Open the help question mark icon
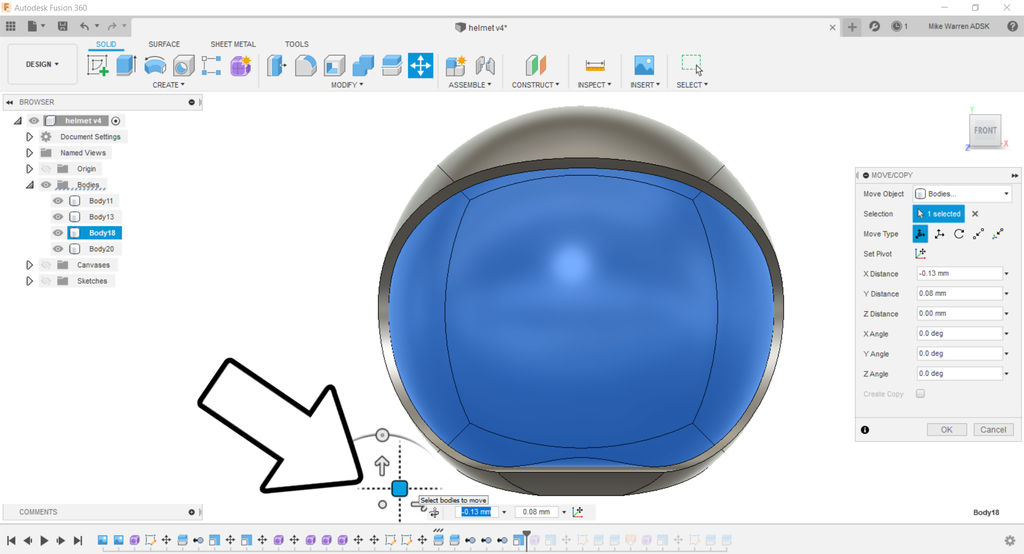The width and height of the screenshot is (1024, 554). [1012, 26]
